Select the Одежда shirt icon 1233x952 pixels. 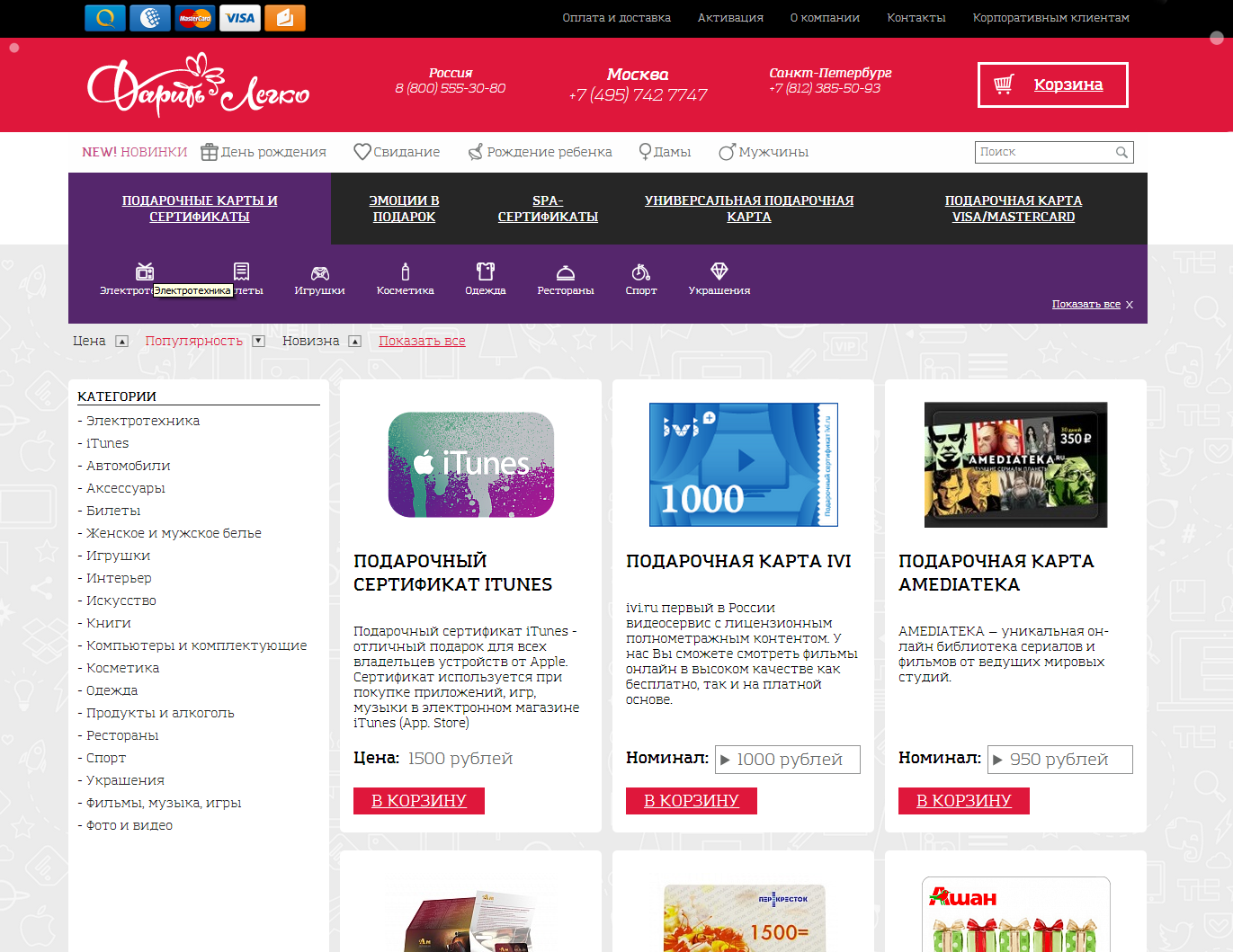click(x=486, y=271)
